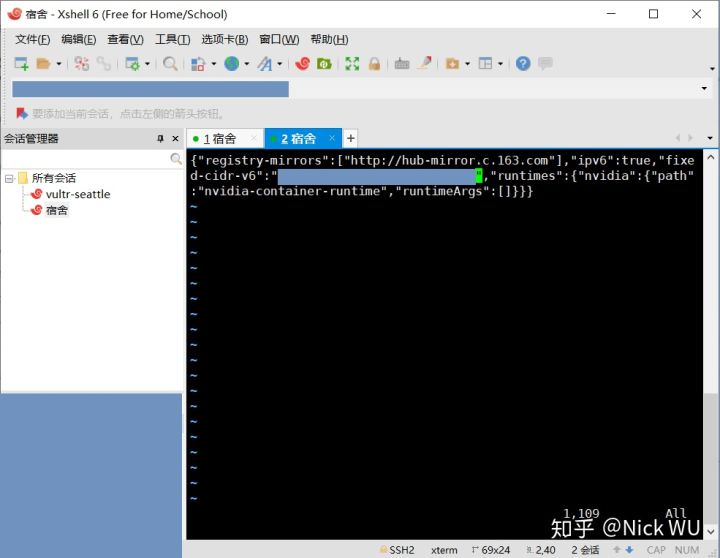Open the 帮助(H) menu

point(329,39)
